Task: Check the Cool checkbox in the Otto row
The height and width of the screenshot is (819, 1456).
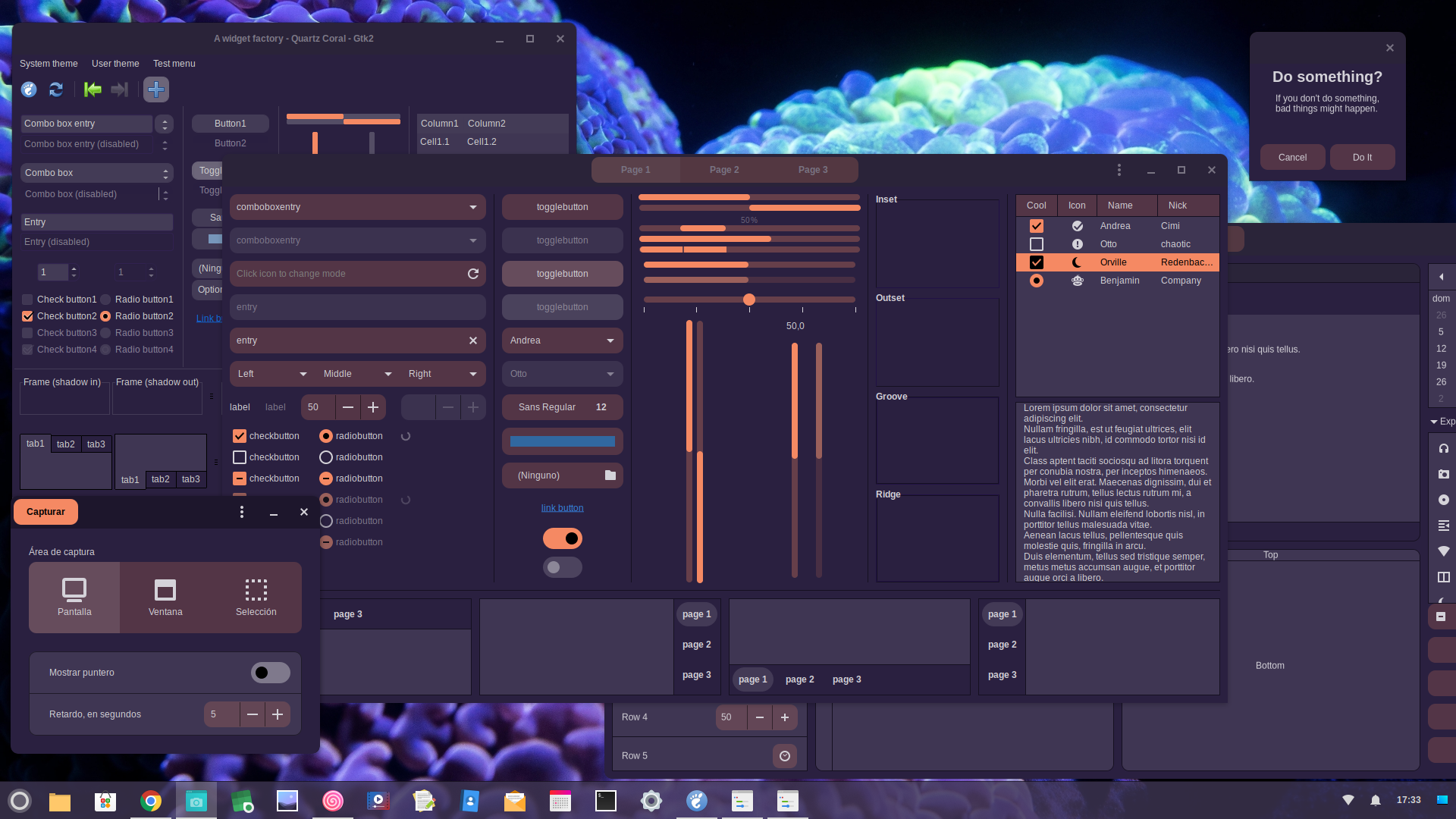Action: click(1037, 244)
